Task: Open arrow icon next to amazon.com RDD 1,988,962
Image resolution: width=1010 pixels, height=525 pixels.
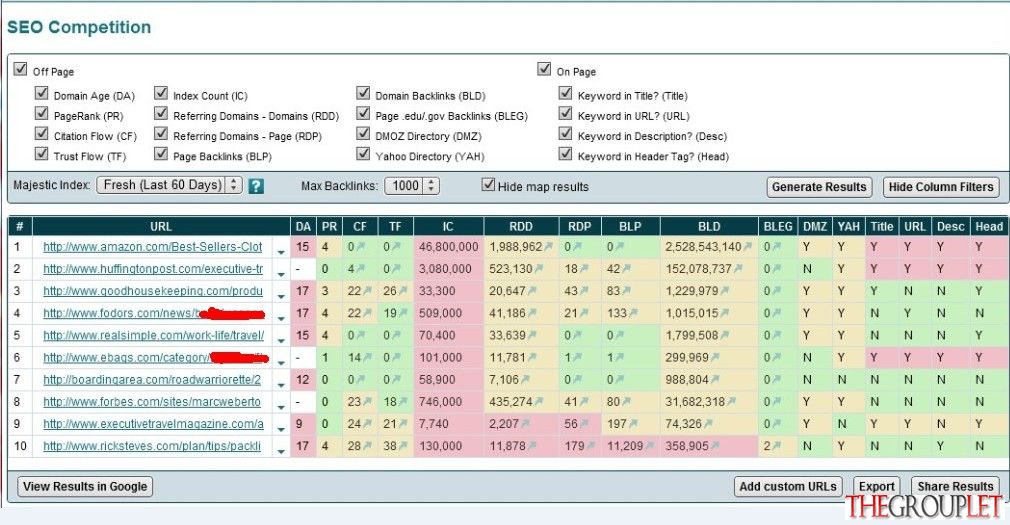Action: pos(548,246)
